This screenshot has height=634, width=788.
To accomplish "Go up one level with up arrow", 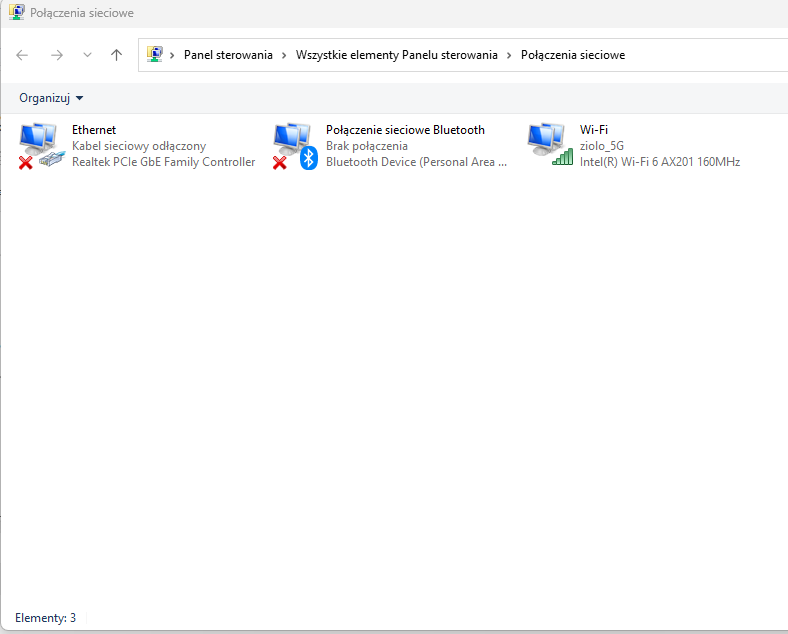I will pyautogui.click(x=116, y=55).
